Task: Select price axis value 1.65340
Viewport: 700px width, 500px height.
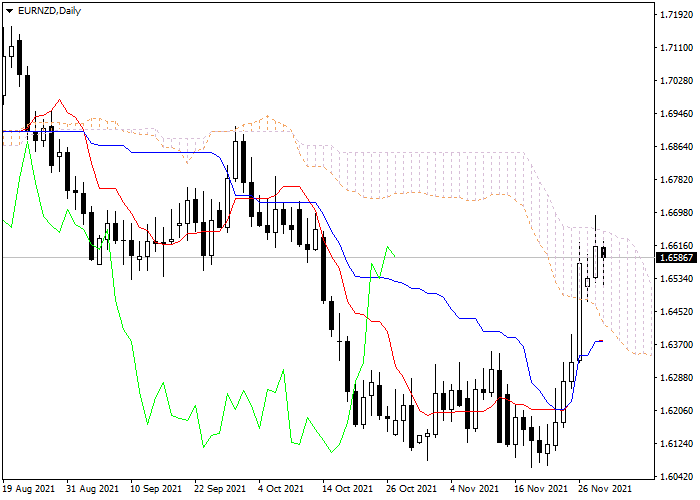Action: click(677, 279)
